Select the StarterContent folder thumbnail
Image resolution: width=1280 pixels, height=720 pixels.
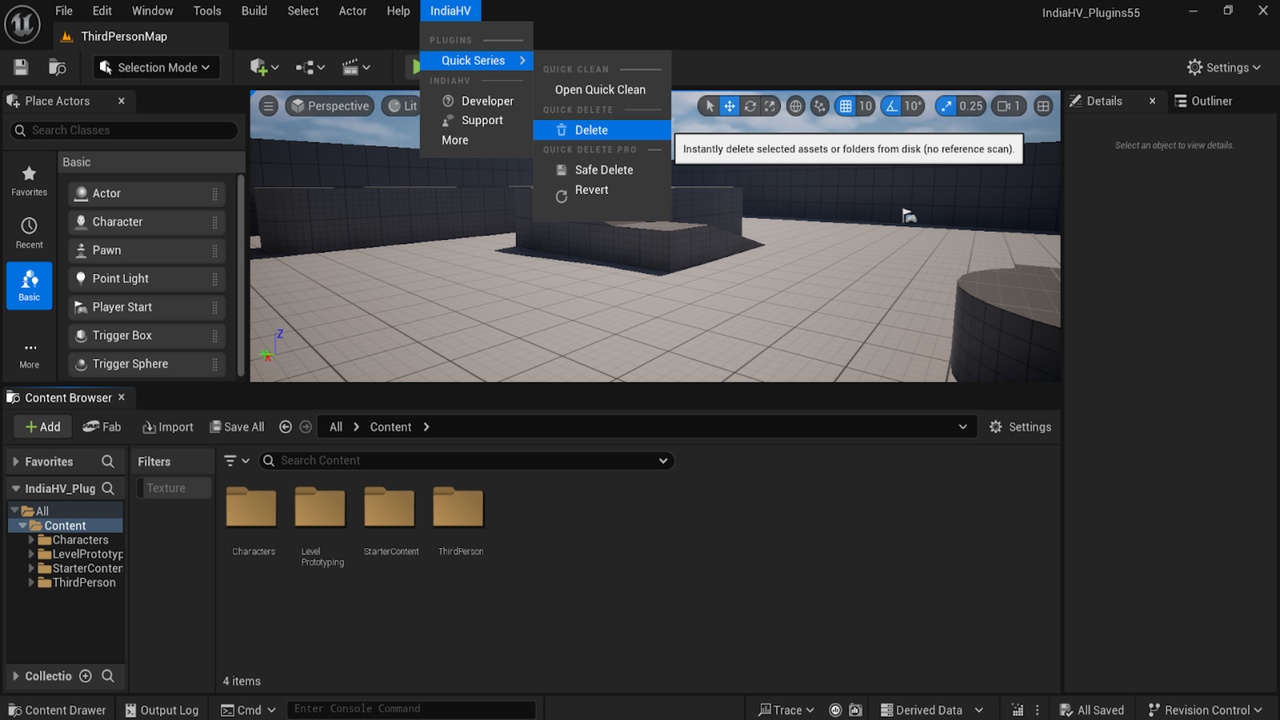pos(390,507)
